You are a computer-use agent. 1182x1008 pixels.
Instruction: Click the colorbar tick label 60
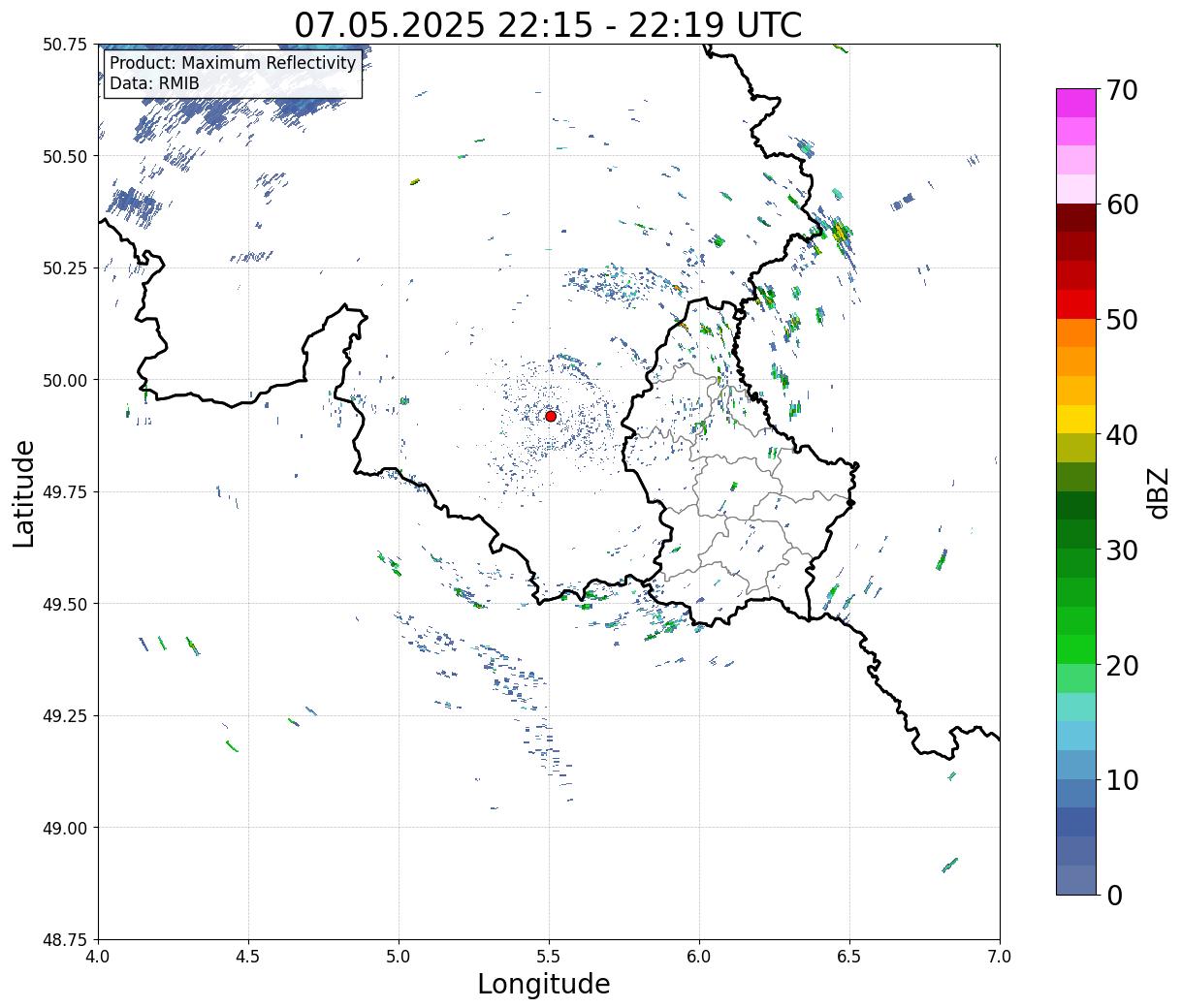[1122, 205]
